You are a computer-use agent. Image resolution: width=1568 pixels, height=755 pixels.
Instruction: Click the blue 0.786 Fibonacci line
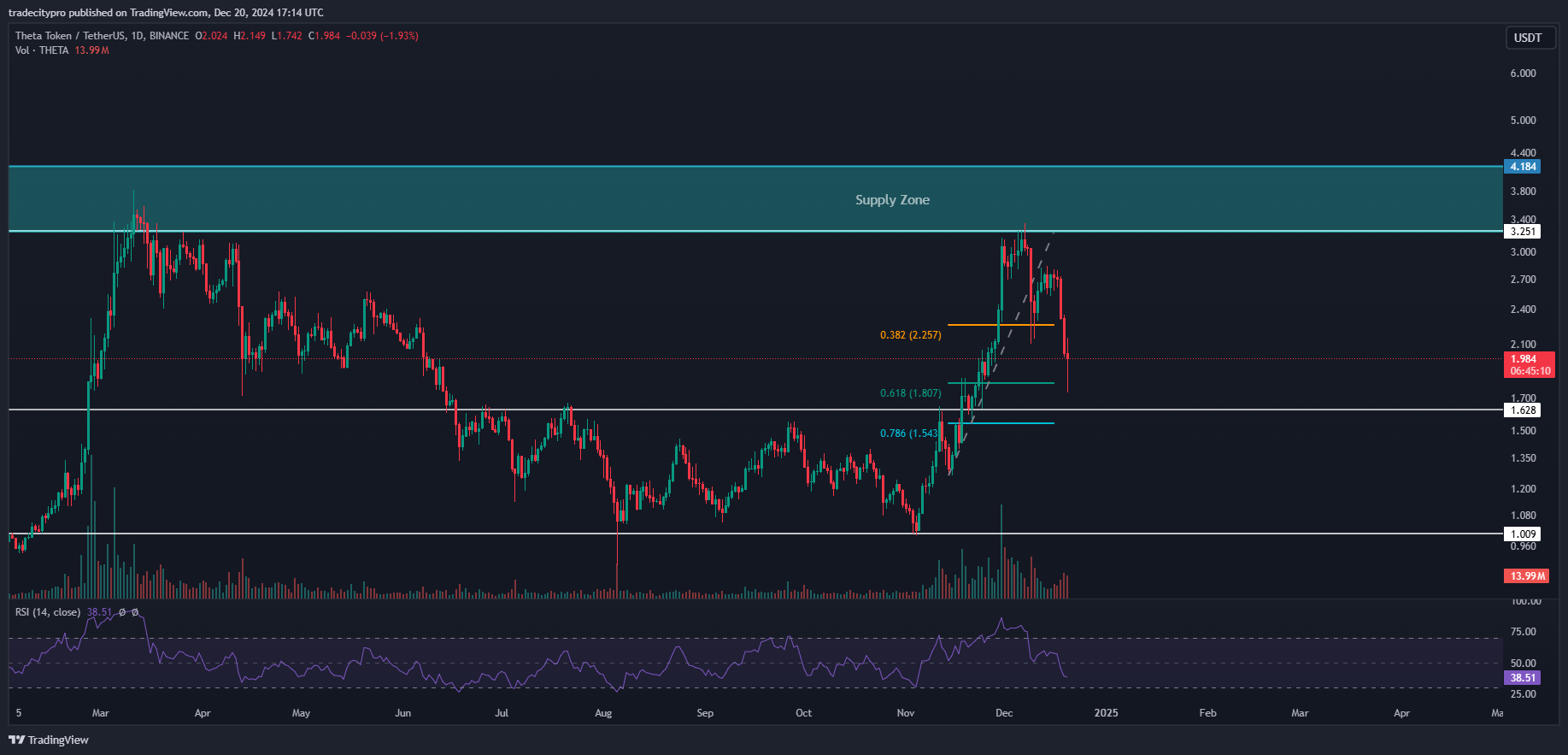tap(1001, 423)
